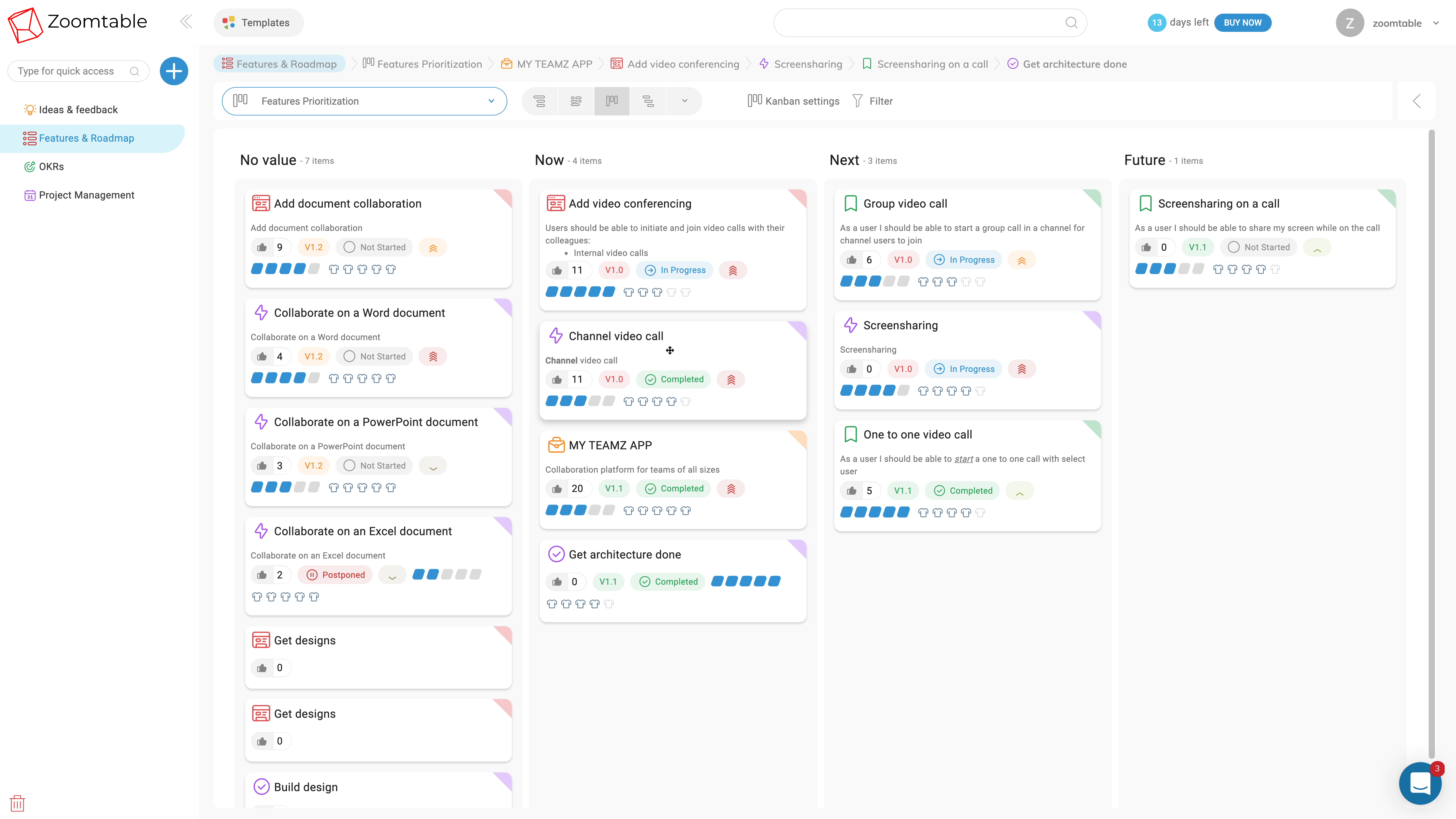Select the timeline view icon
Viewport: 1456px width, 819px height.
click(x=648, y=101)
